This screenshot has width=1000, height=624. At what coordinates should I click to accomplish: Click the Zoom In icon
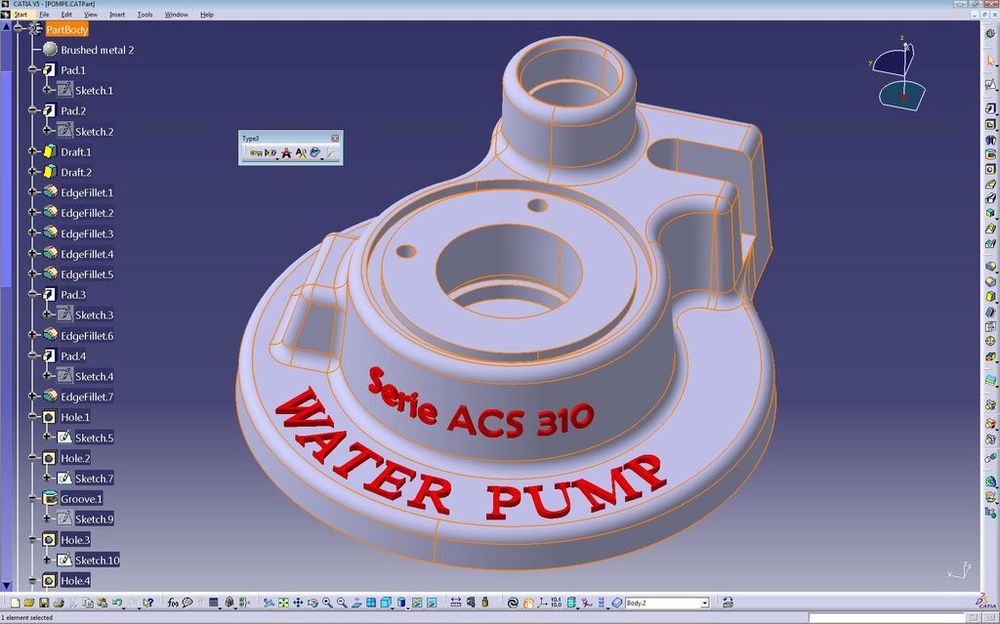point(327,602)
